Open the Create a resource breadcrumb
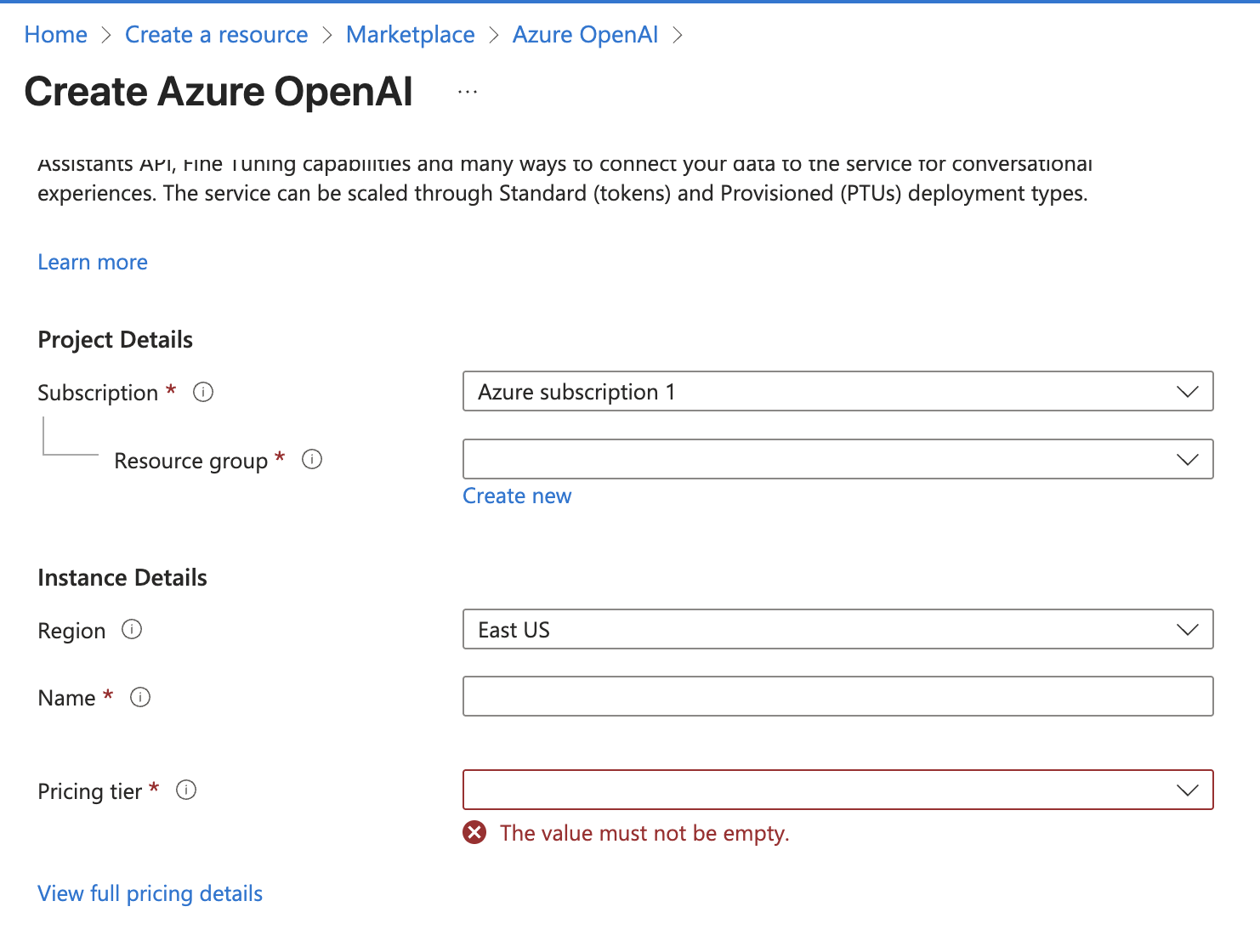This screenshot has width=1260, height=952. click(216, 34)
